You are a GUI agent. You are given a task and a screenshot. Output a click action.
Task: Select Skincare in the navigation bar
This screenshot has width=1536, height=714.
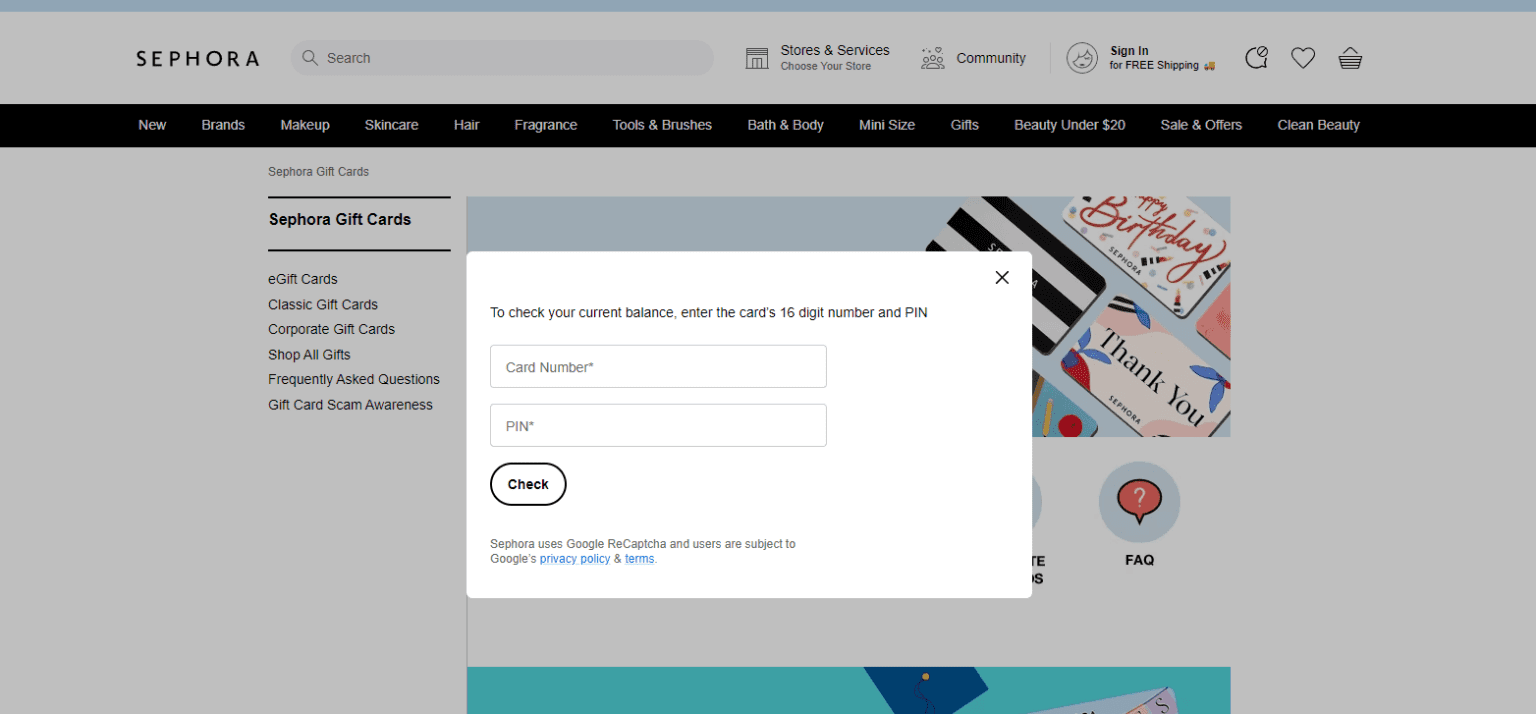[x=391, y=125]
